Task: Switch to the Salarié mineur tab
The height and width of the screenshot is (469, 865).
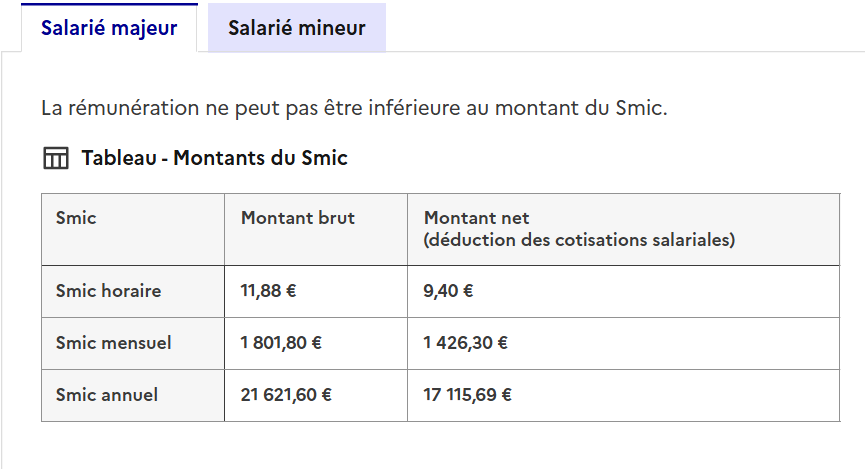Action: click(x=297, y=28)
